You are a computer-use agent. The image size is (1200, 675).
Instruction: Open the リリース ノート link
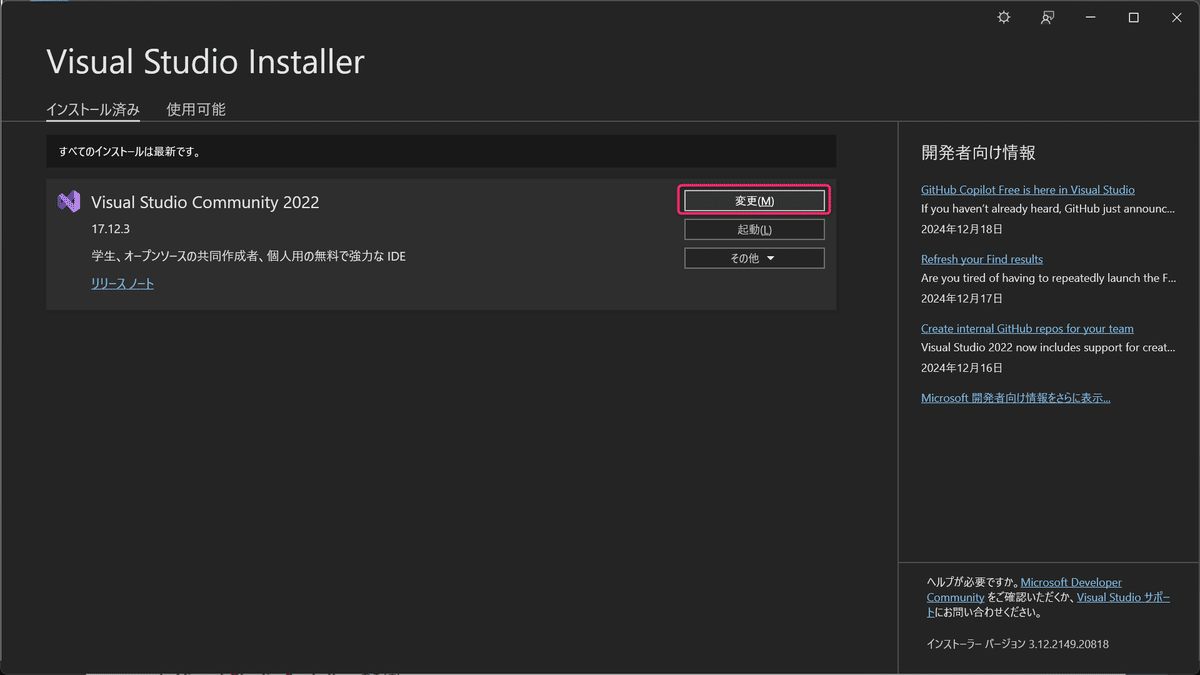pos(122,284)
